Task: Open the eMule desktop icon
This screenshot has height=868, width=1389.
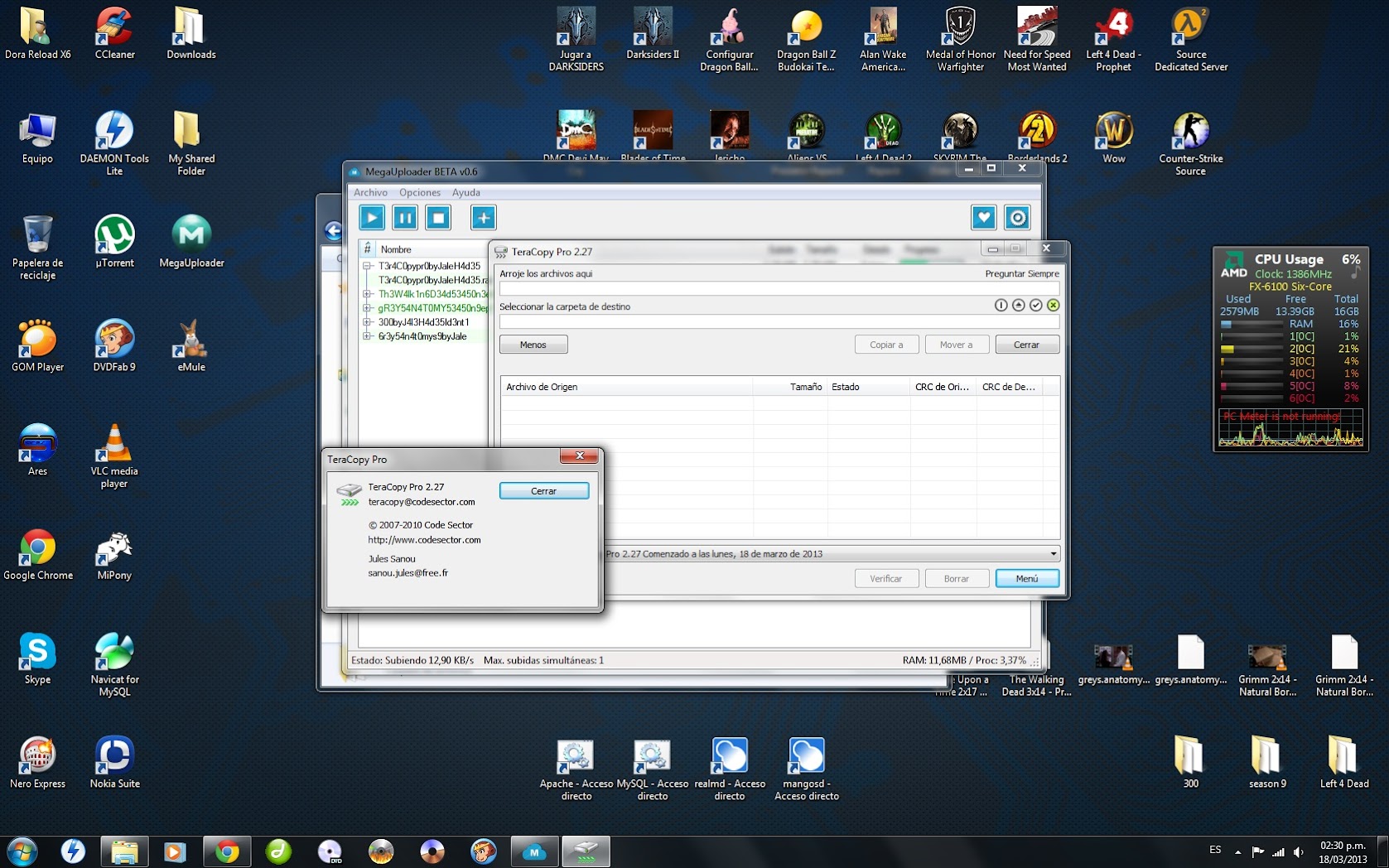Action: tap(191, 346)
